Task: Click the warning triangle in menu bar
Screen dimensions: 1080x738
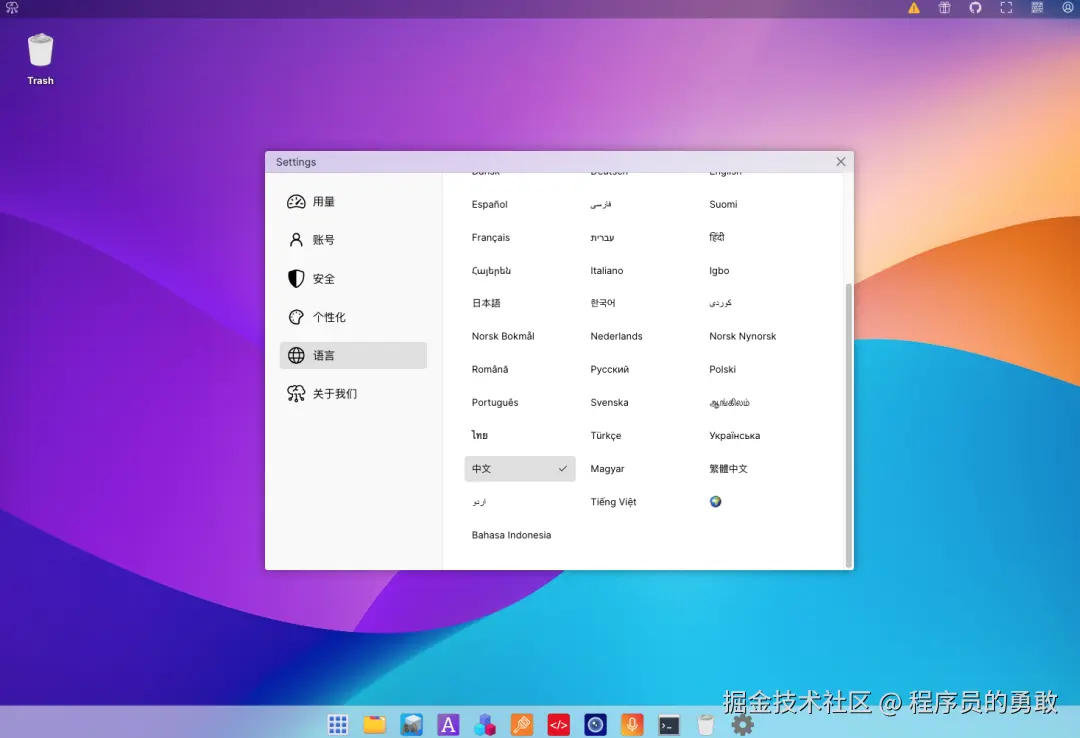Action: (913, 7)
